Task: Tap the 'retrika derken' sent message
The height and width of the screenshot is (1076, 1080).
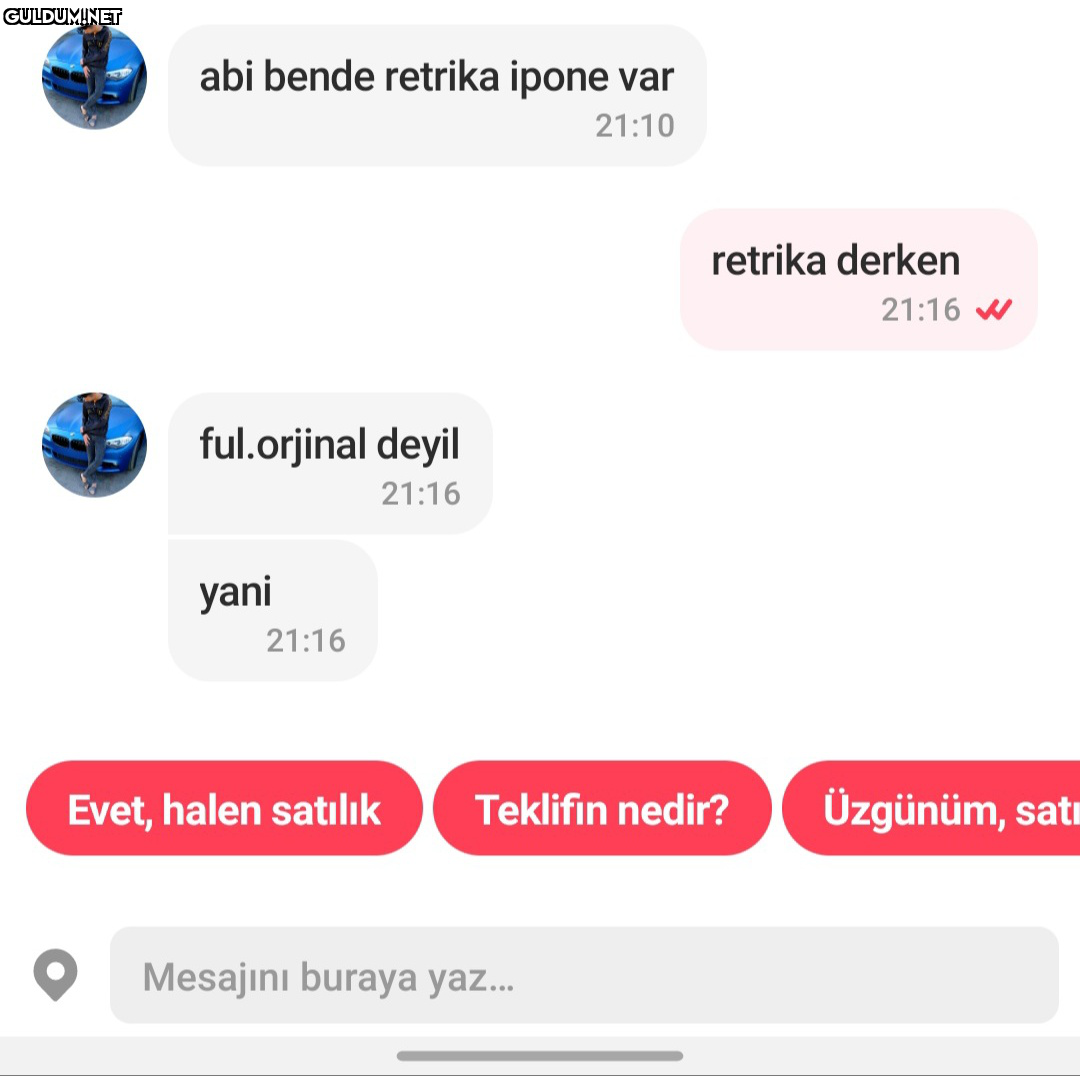Action: pos(858,279)
